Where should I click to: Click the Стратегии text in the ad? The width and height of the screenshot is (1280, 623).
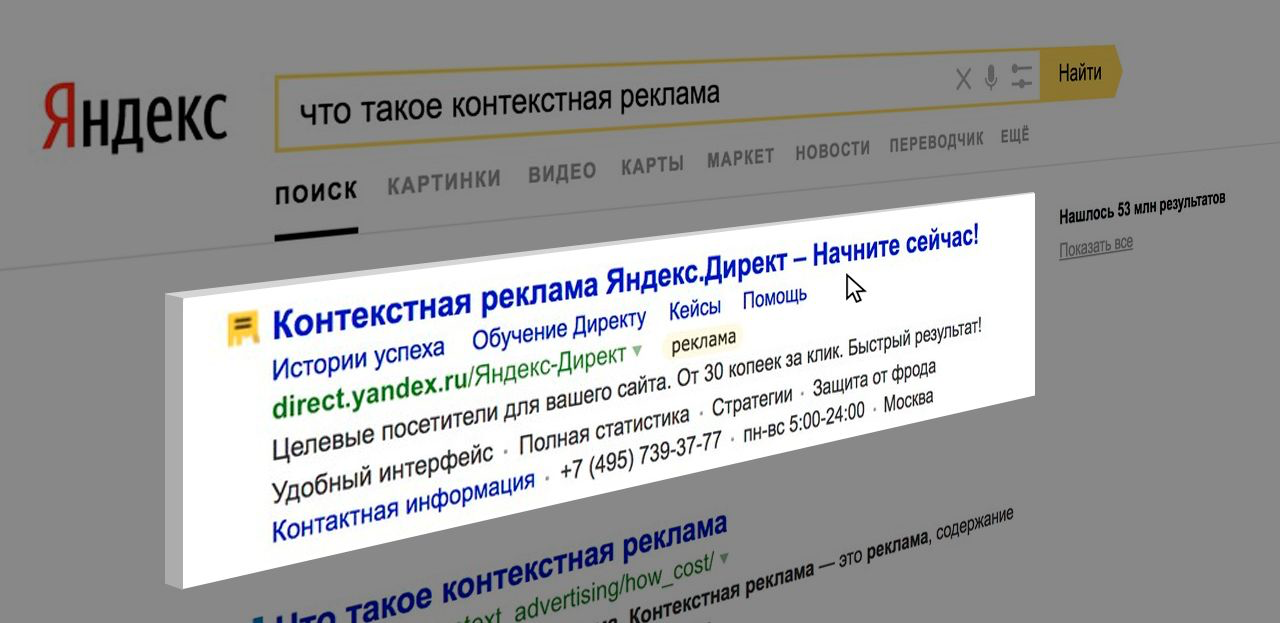751,402
